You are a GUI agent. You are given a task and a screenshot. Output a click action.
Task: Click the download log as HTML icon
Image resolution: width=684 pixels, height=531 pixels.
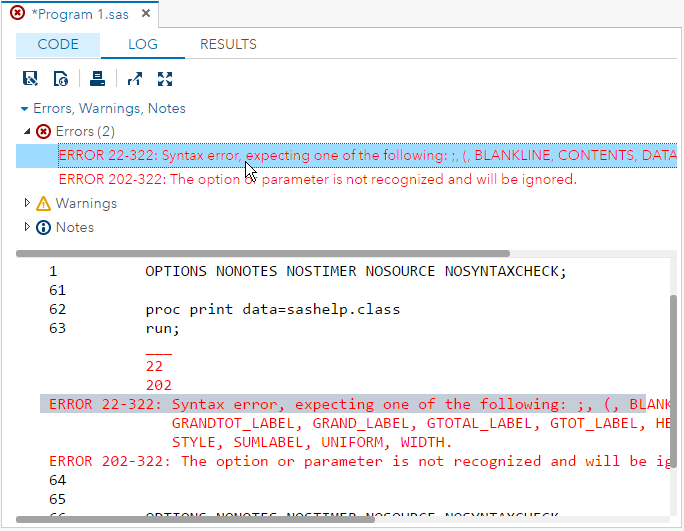[60, 79]
